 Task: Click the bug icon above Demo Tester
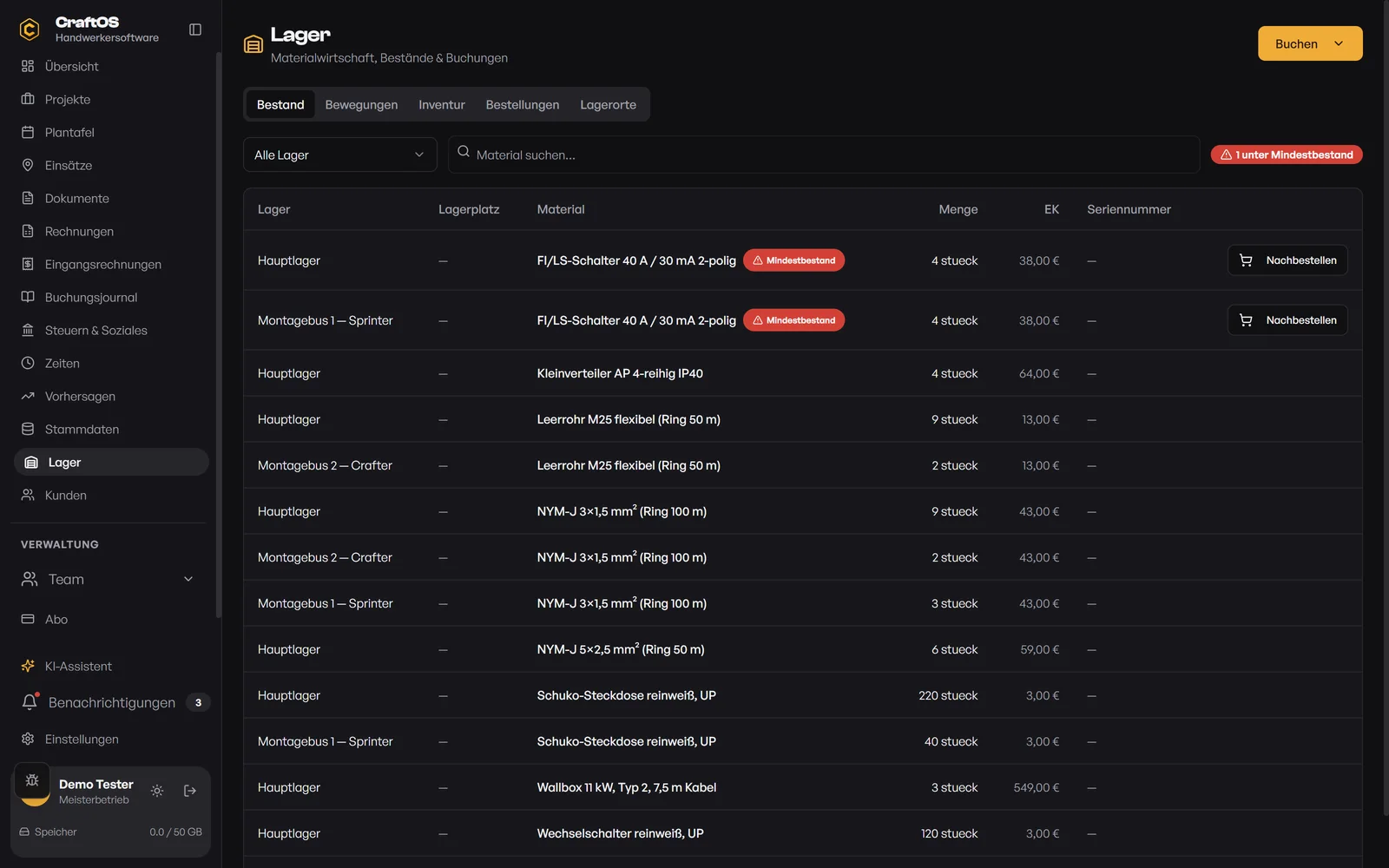click(32, 779)
